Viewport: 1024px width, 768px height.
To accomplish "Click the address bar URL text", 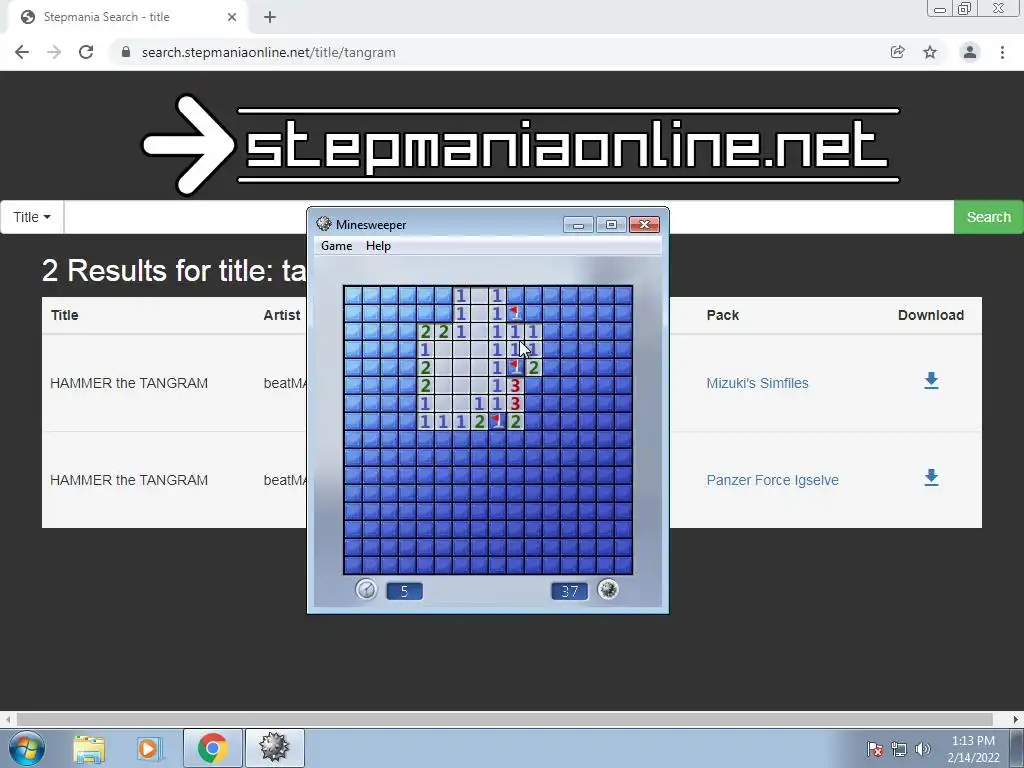I will [268, 52].
